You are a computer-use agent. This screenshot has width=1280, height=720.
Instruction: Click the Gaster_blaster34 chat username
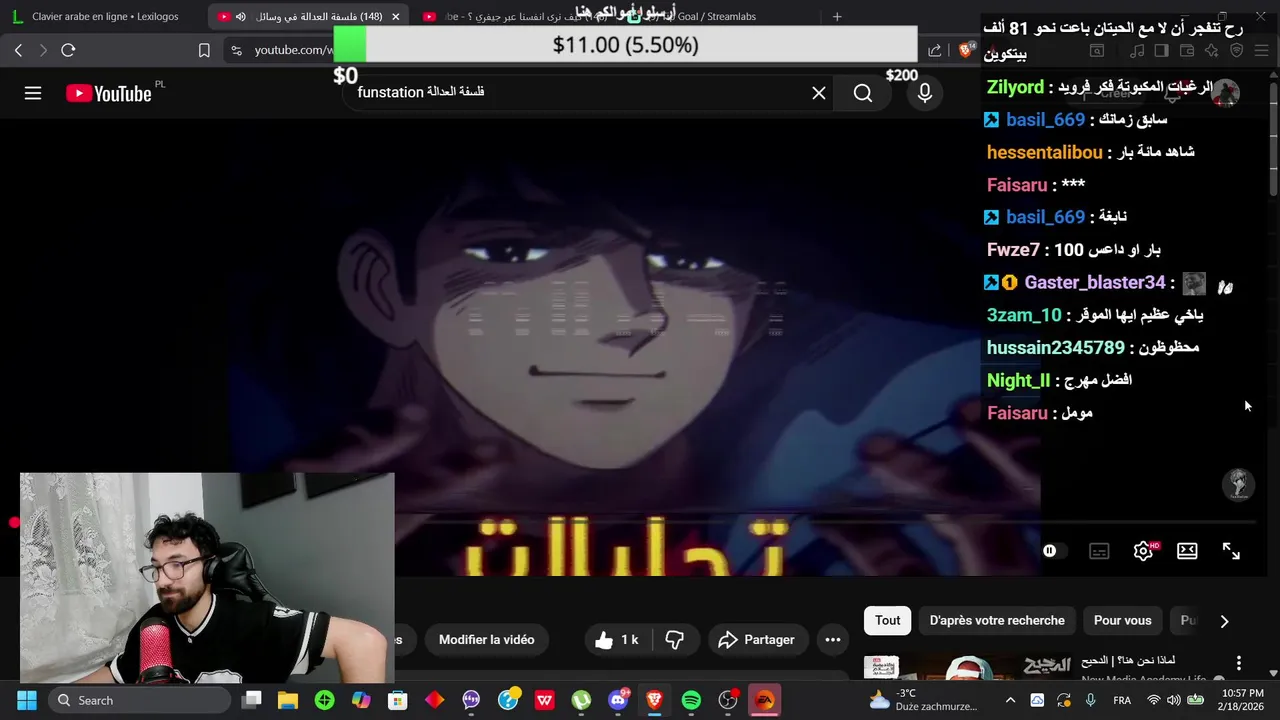[x=1095, y=283]
